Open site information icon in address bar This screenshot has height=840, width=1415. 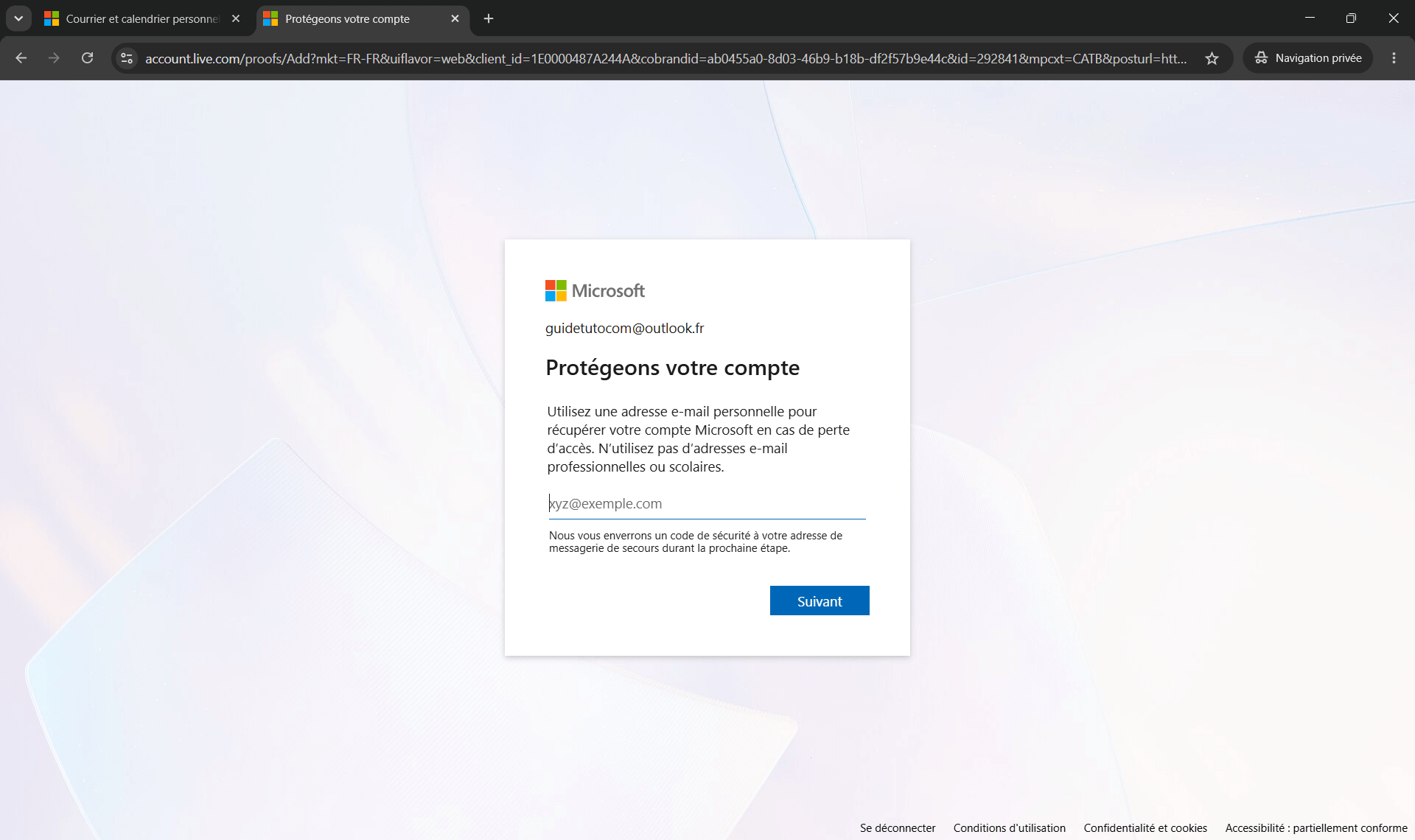[x=127, y=58]
